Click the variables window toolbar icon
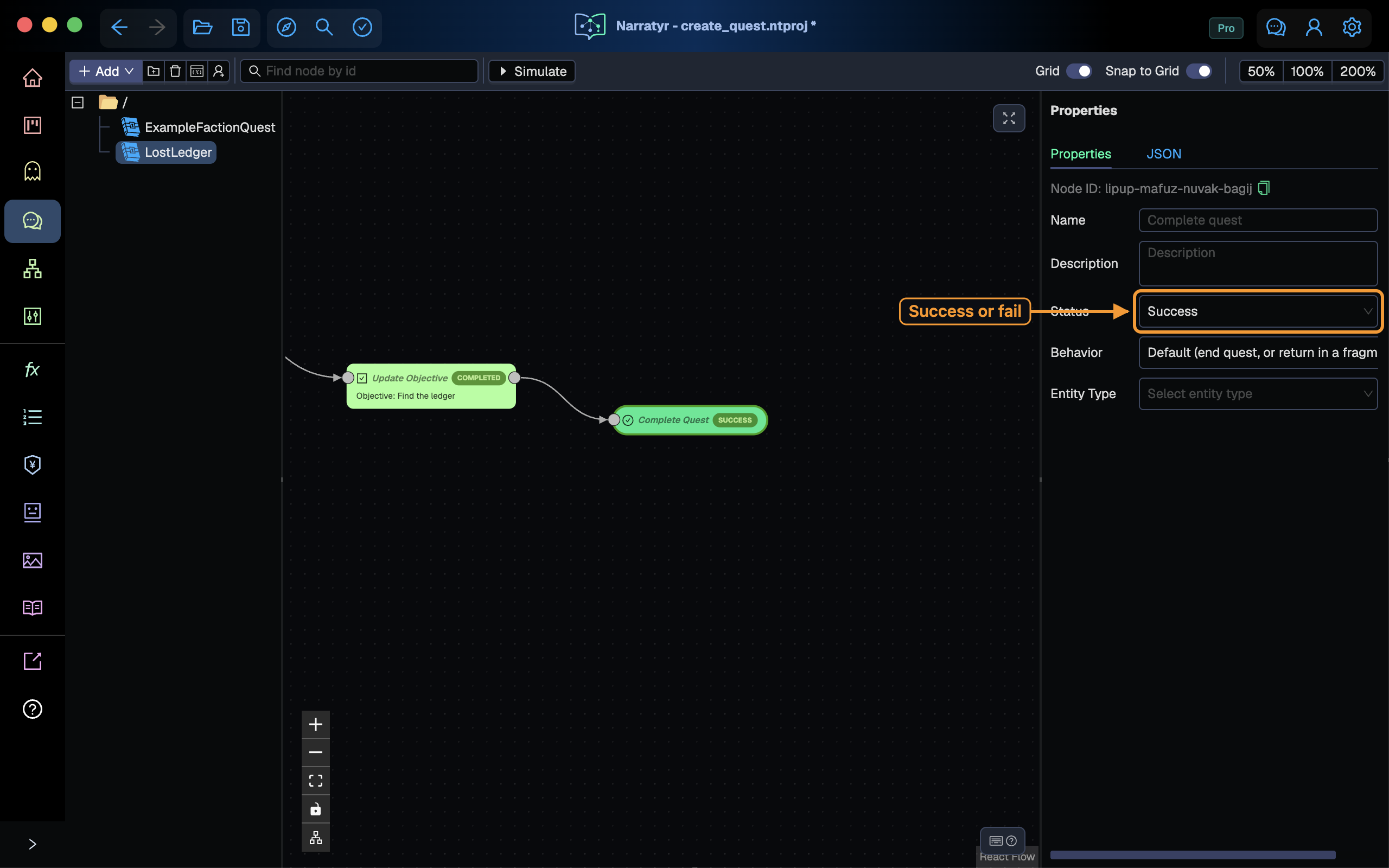The height and width of the screenshot is (868, 1389). click(197, 71)
